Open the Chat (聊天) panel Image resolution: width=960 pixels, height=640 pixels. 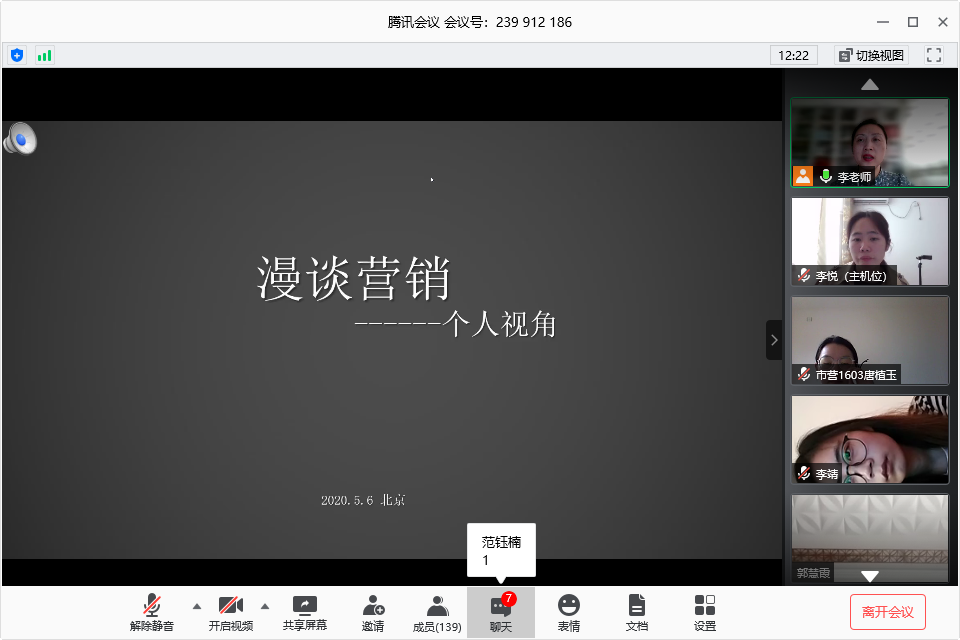501,613
